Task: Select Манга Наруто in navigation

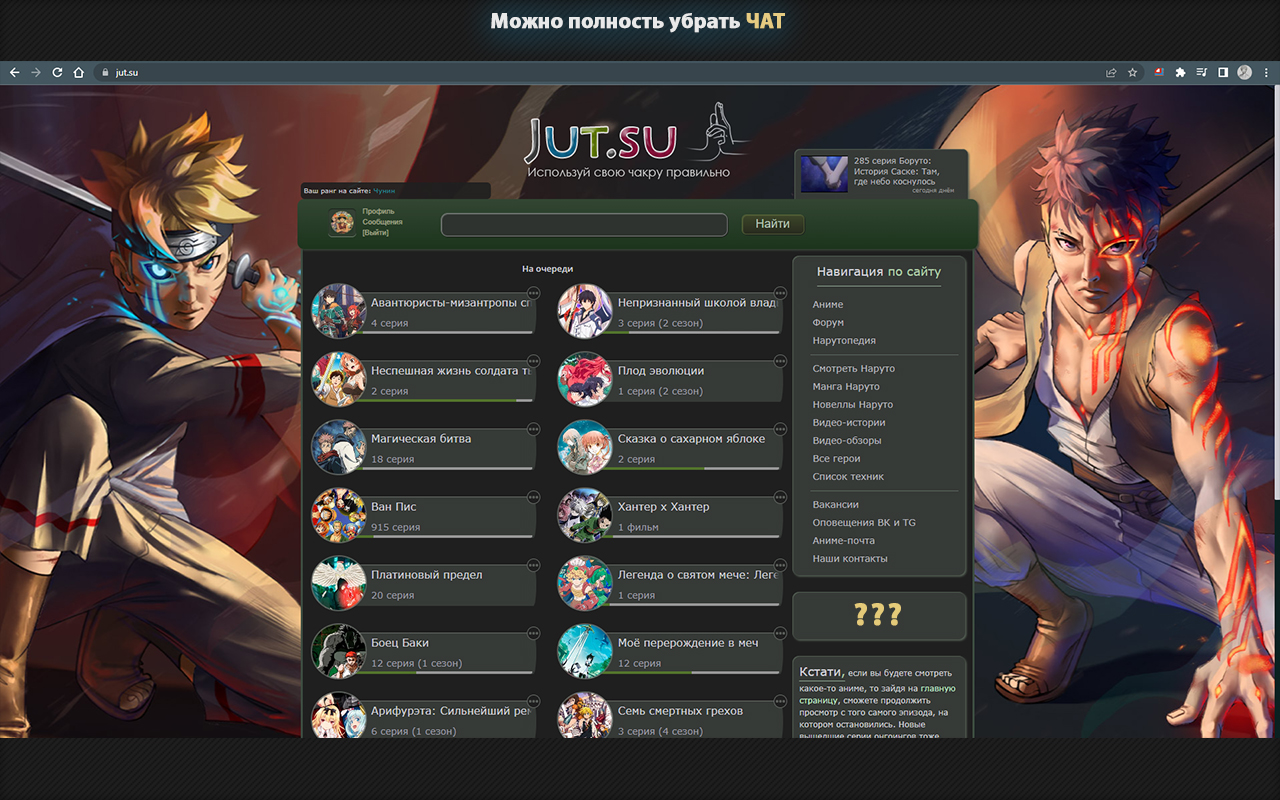Action: point(846,386)
